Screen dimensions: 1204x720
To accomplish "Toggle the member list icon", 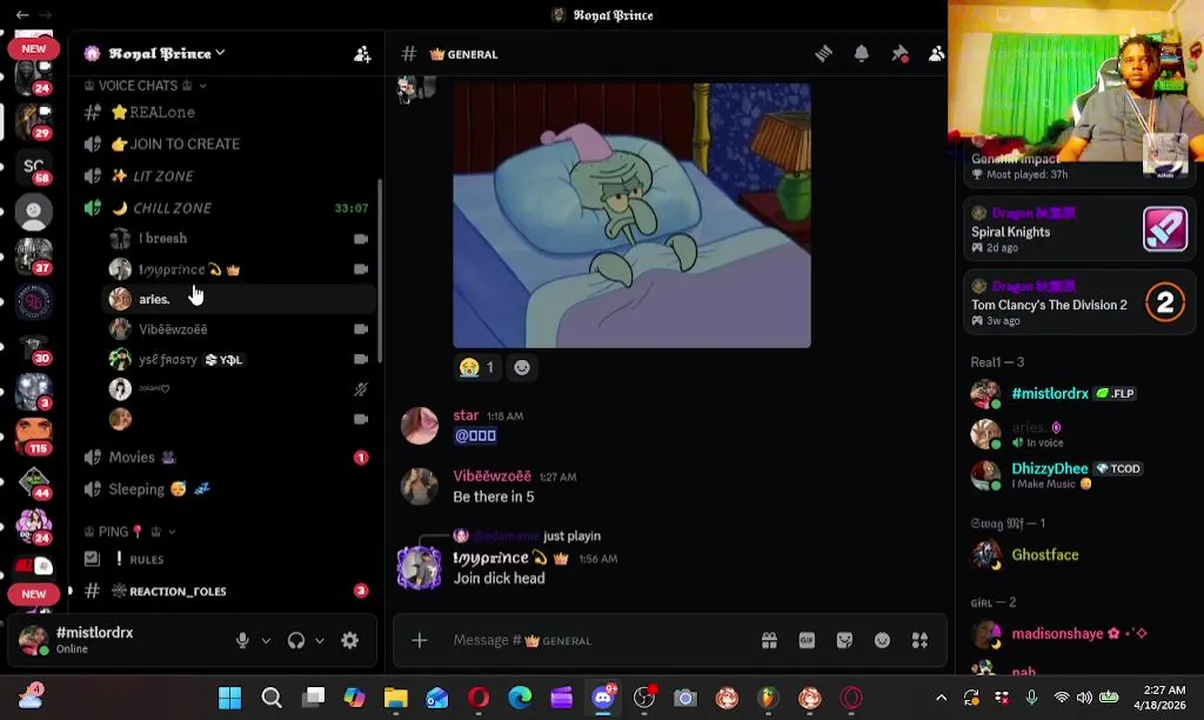I will click(x=936, y=54).
